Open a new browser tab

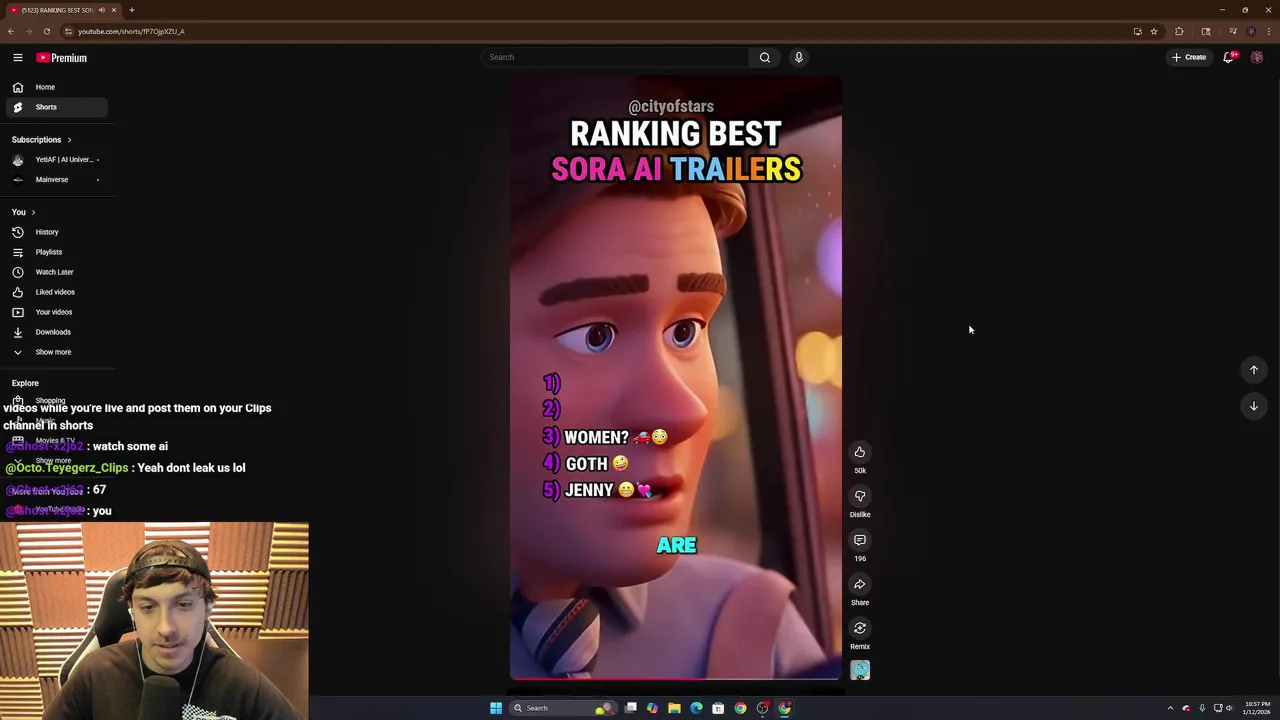pyautogui.click(x=131, y=10)
